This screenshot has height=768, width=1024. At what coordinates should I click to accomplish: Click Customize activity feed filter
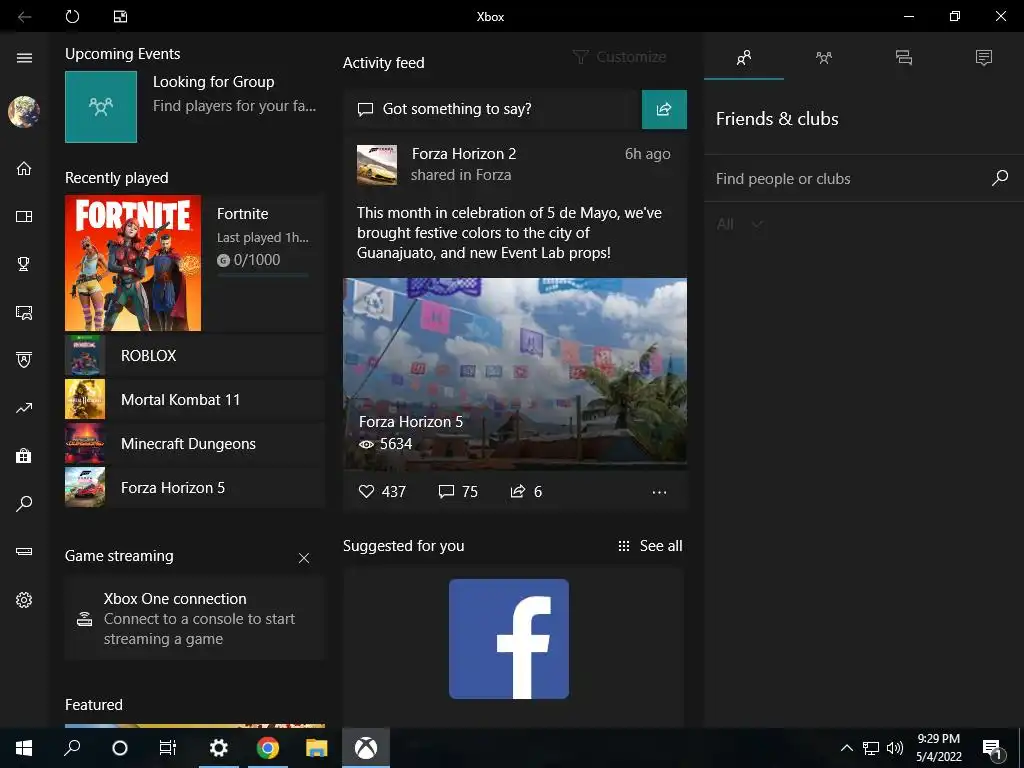pos(619,57)
